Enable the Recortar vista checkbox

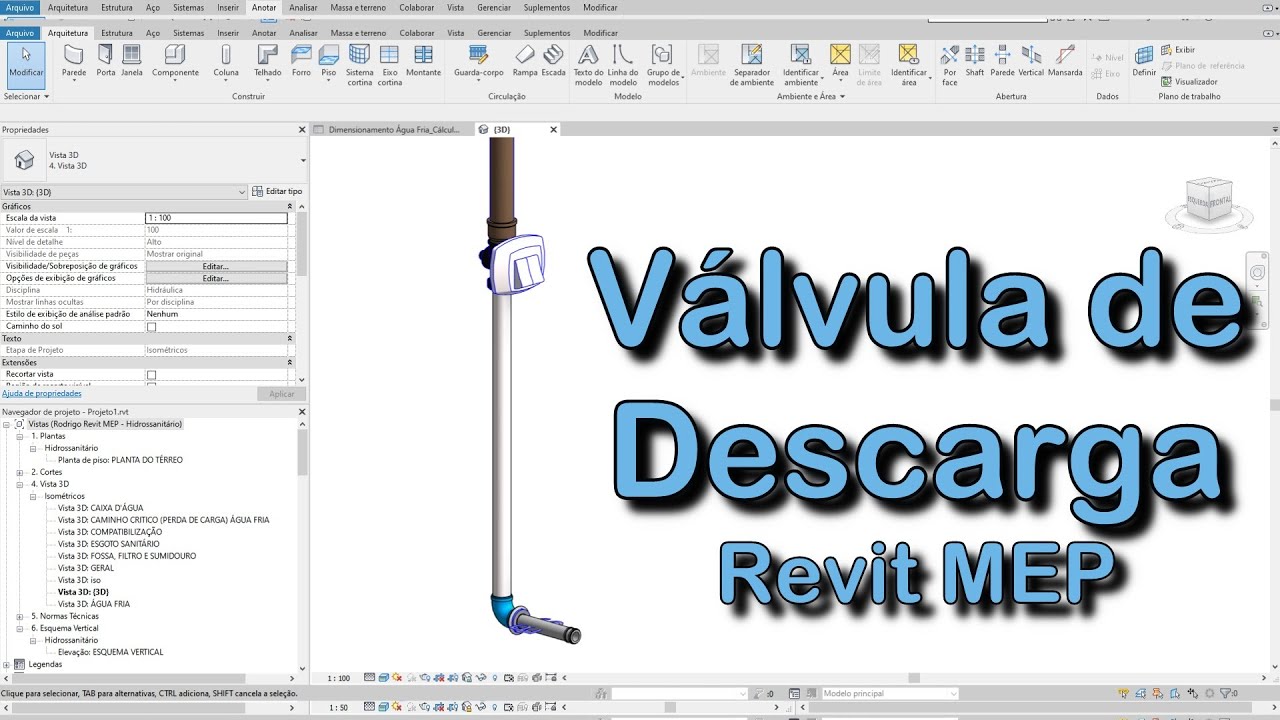(x=152, y=375)
